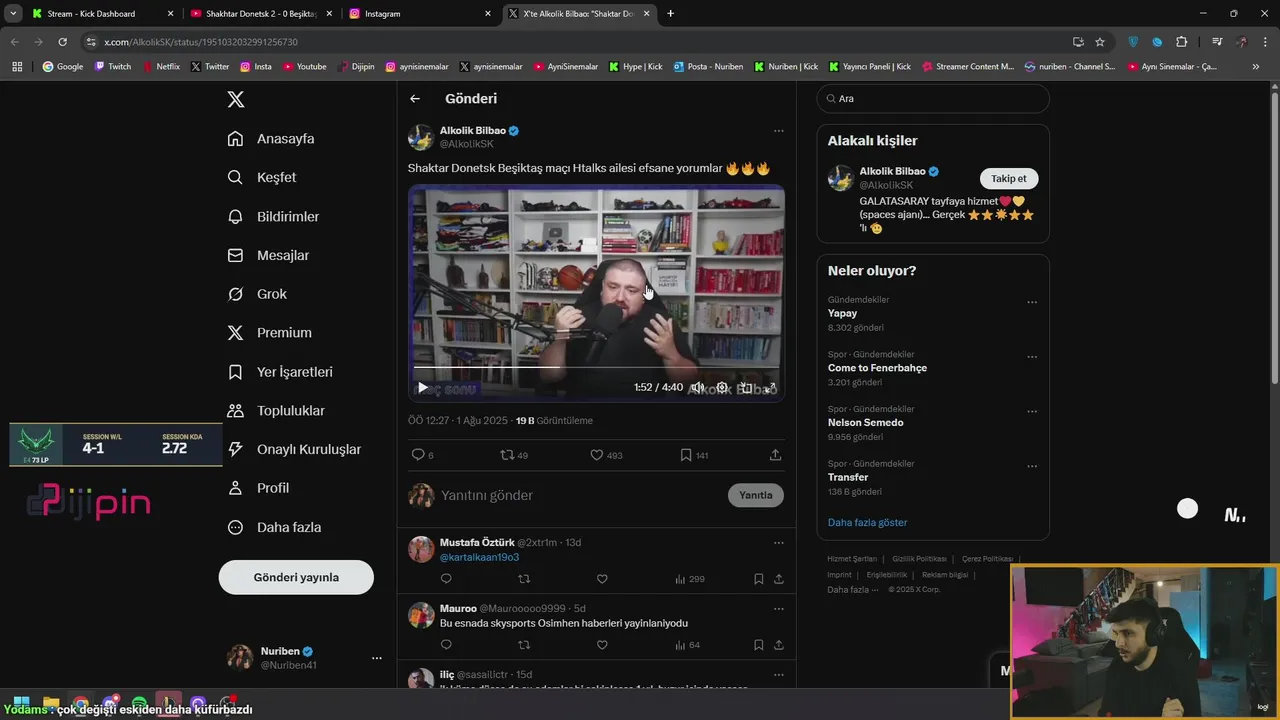Bookmark Mustafa Öztürk's reply
Image resolution: width=1280 pixels, height=720 pixels.
[x=758, y=579]
